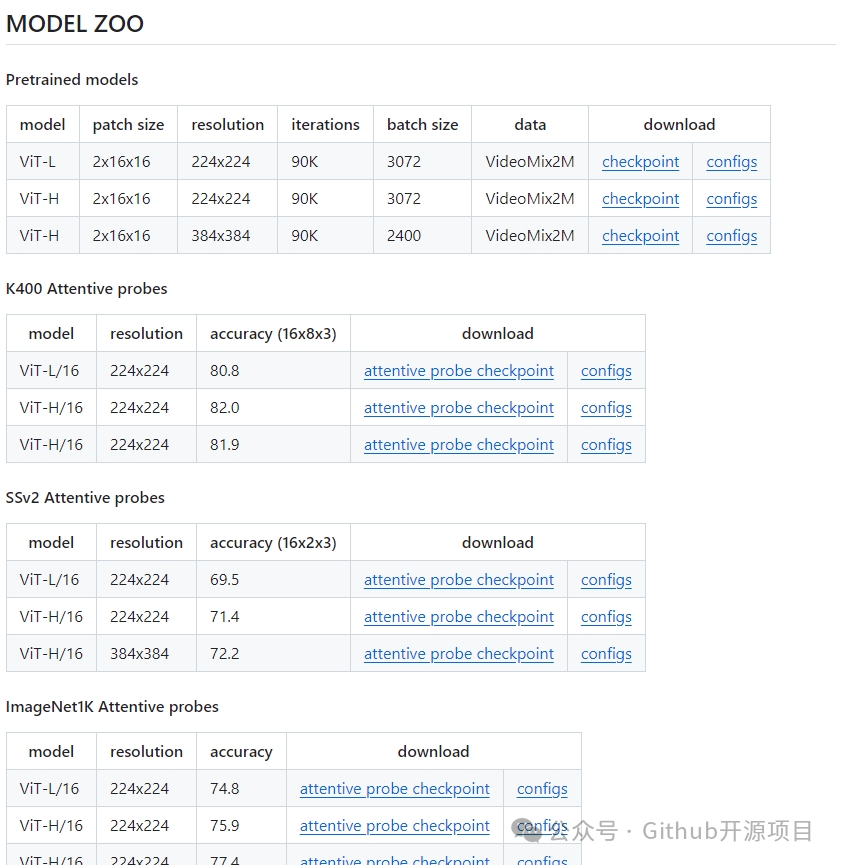Screen dimensions: 841x865
Task: Open ImageNet1K attentive probe checkpoint with 75.9 accuracy
Action: [395, 826]
